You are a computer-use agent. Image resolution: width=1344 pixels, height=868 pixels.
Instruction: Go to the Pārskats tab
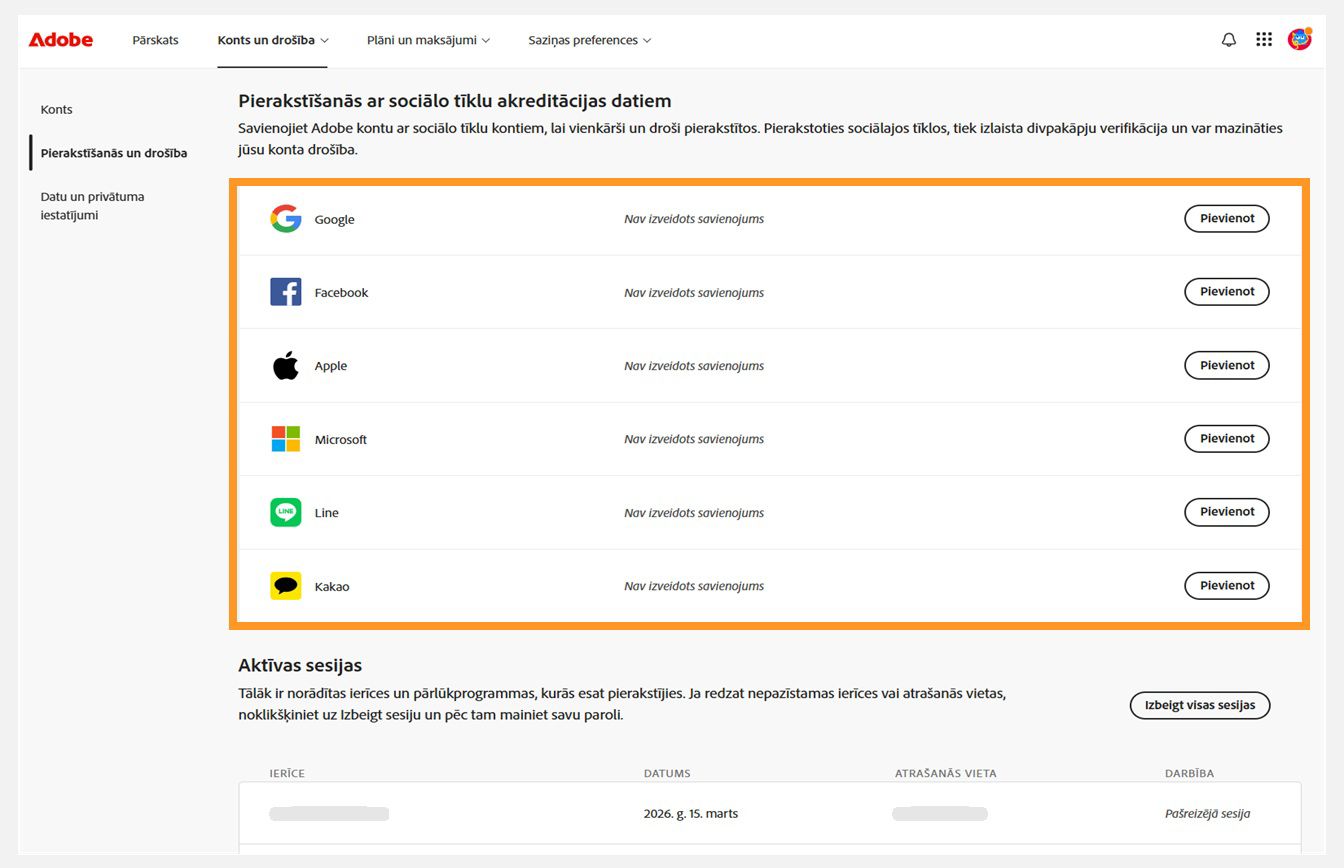(x=155, y=40)
